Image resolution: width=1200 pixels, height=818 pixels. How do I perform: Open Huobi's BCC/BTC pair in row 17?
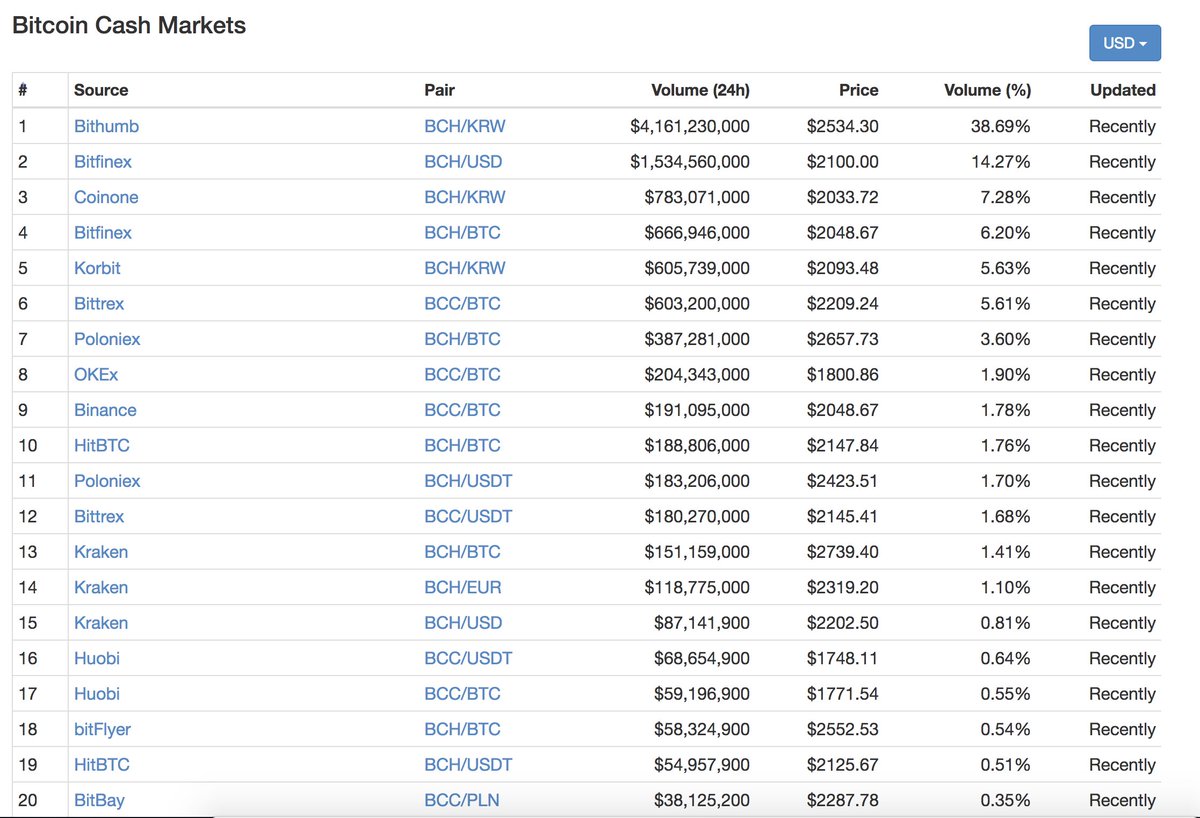click(462, 694)
